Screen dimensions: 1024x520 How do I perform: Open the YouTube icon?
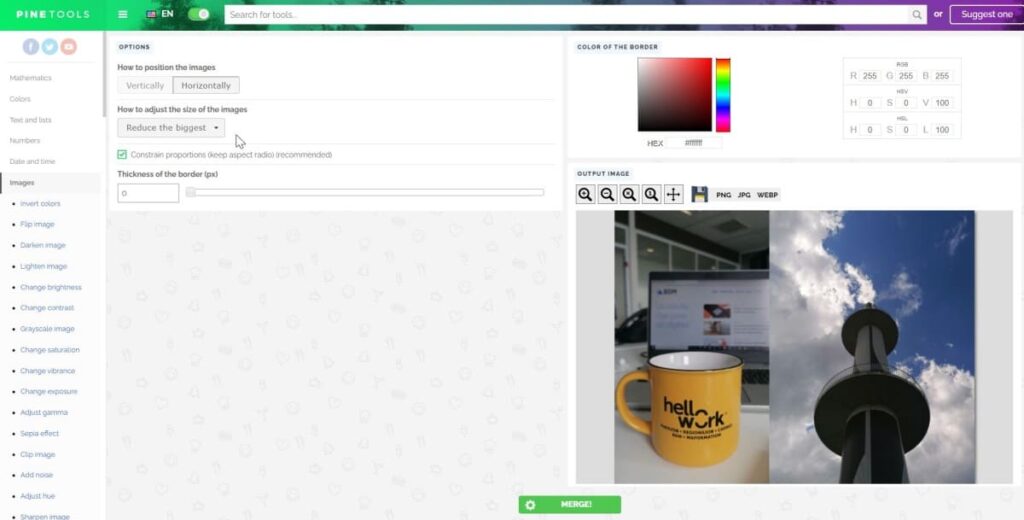[x=69, y=46]
